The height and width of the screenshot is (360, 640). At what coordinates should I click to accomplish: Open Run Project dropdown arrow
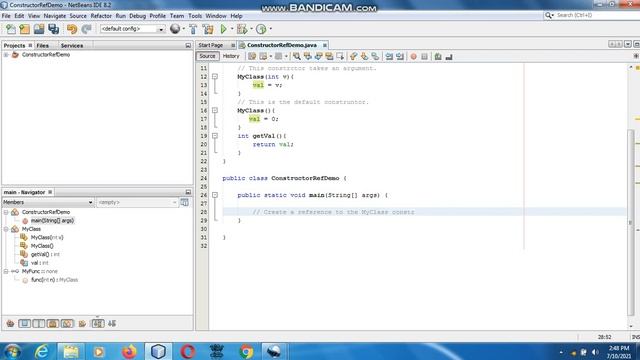[x=231, y=29]
